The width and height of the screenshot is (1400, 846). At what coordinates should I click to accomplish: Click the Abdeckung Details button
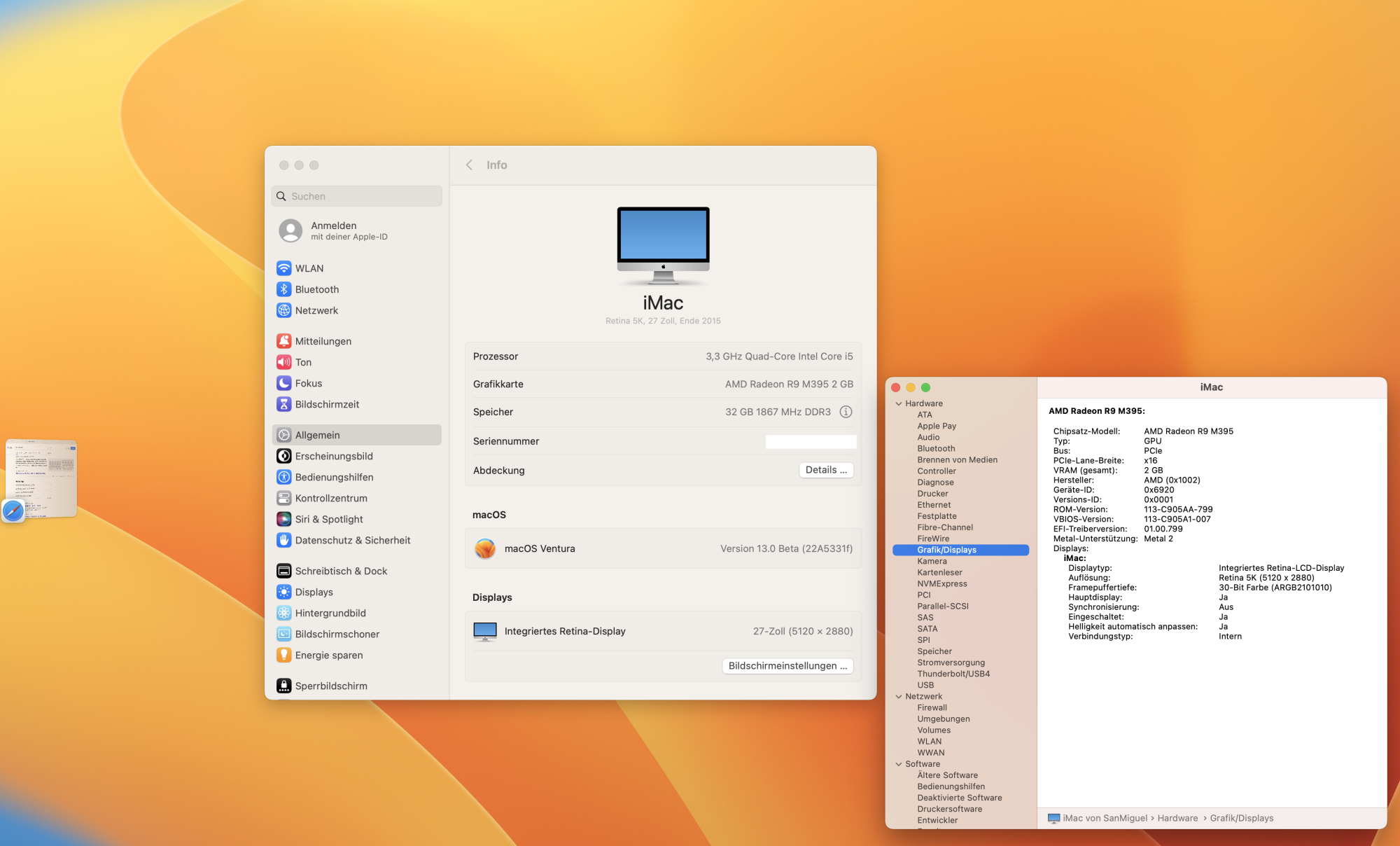[826, 470]
